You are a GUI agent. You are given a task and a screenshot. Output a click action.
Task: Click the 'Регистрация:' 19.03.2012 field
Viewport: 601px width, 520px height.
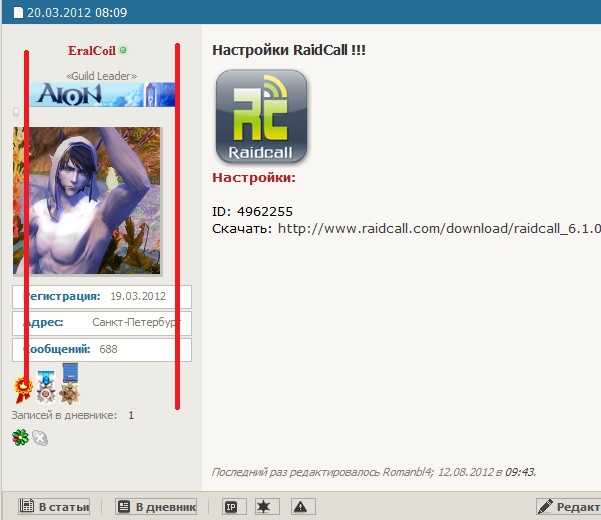coord(102,297)
